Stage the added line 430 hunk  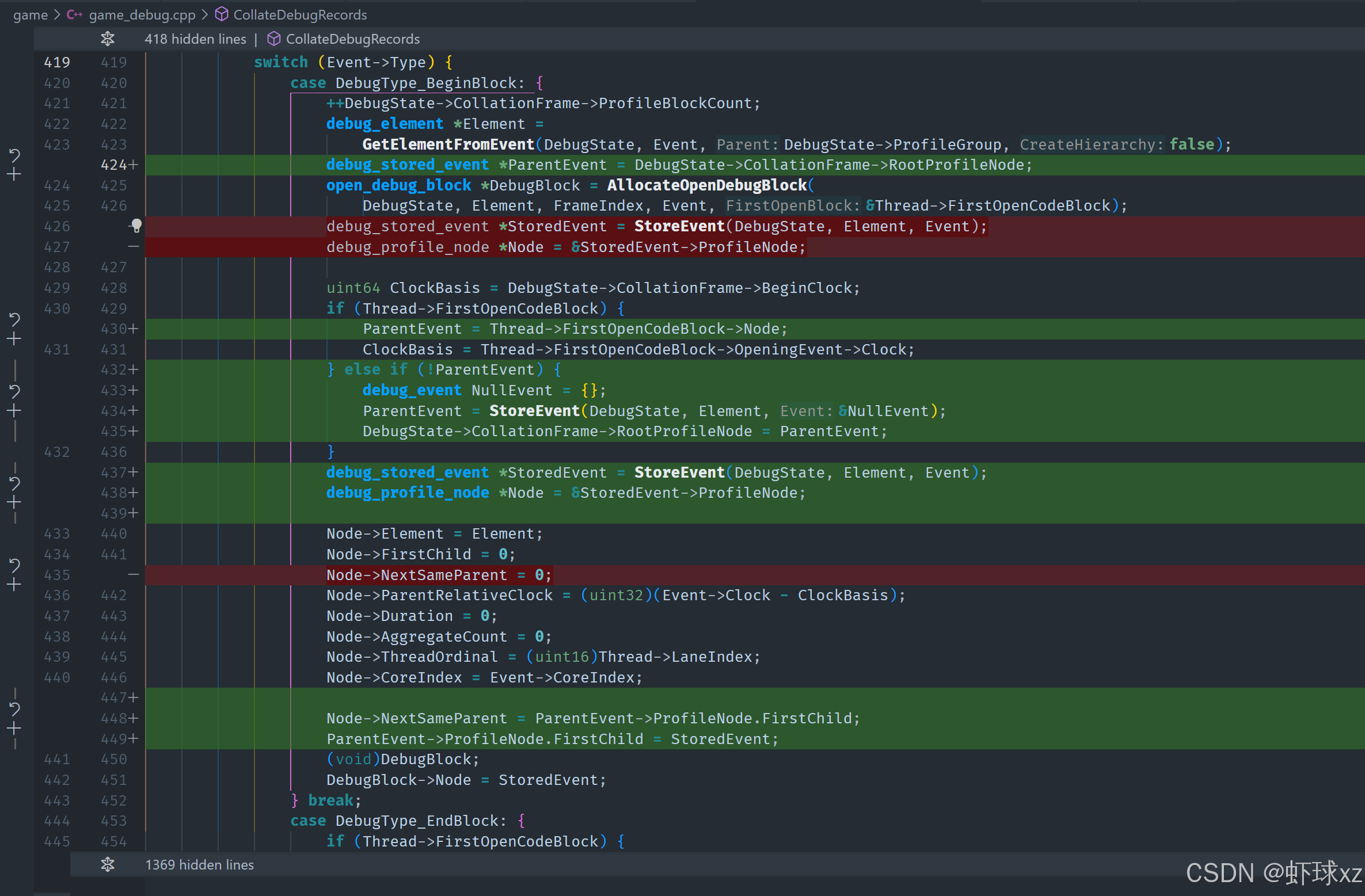coord(14,339)
